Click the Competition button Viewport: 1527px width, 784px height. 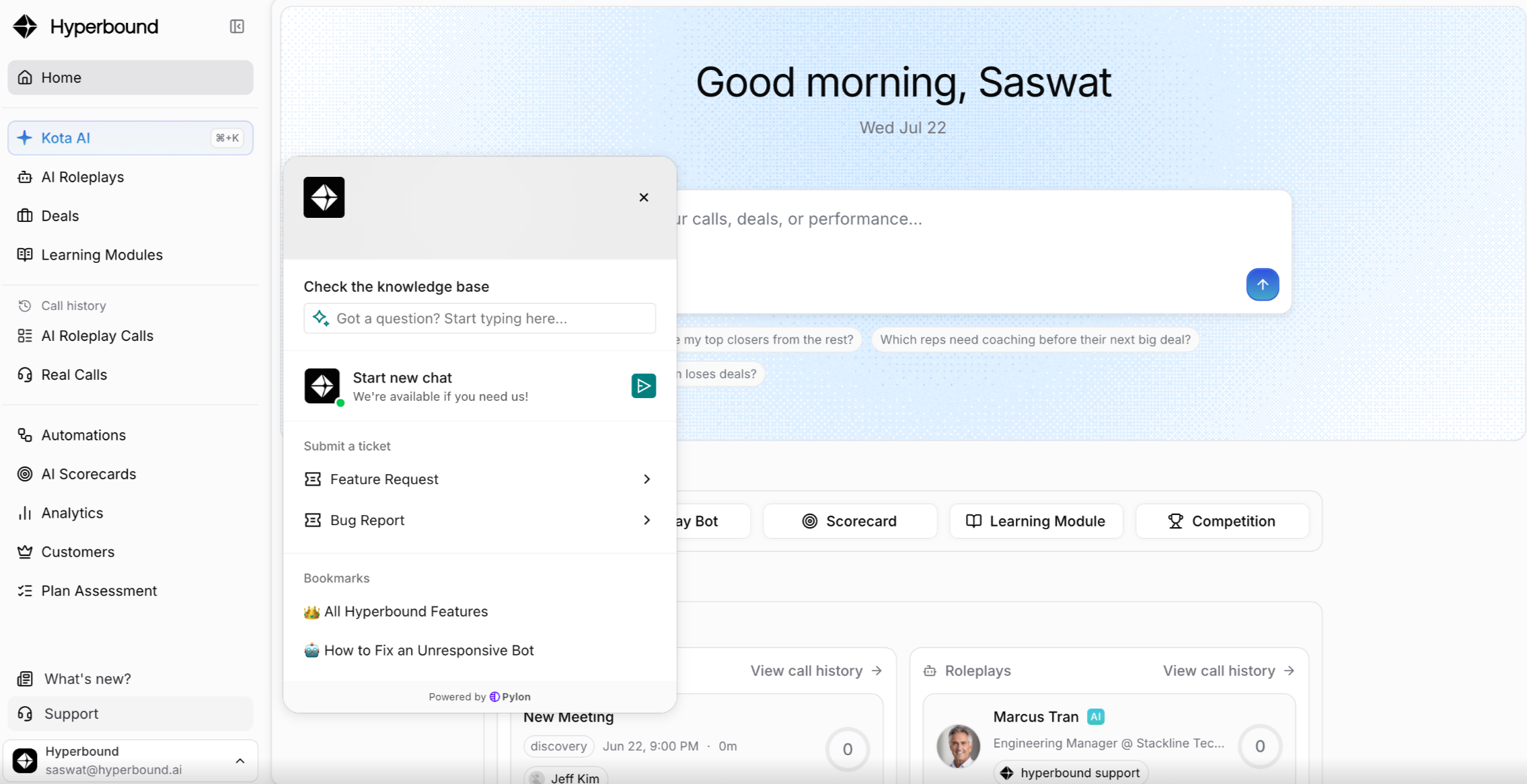pos(1222,521)
